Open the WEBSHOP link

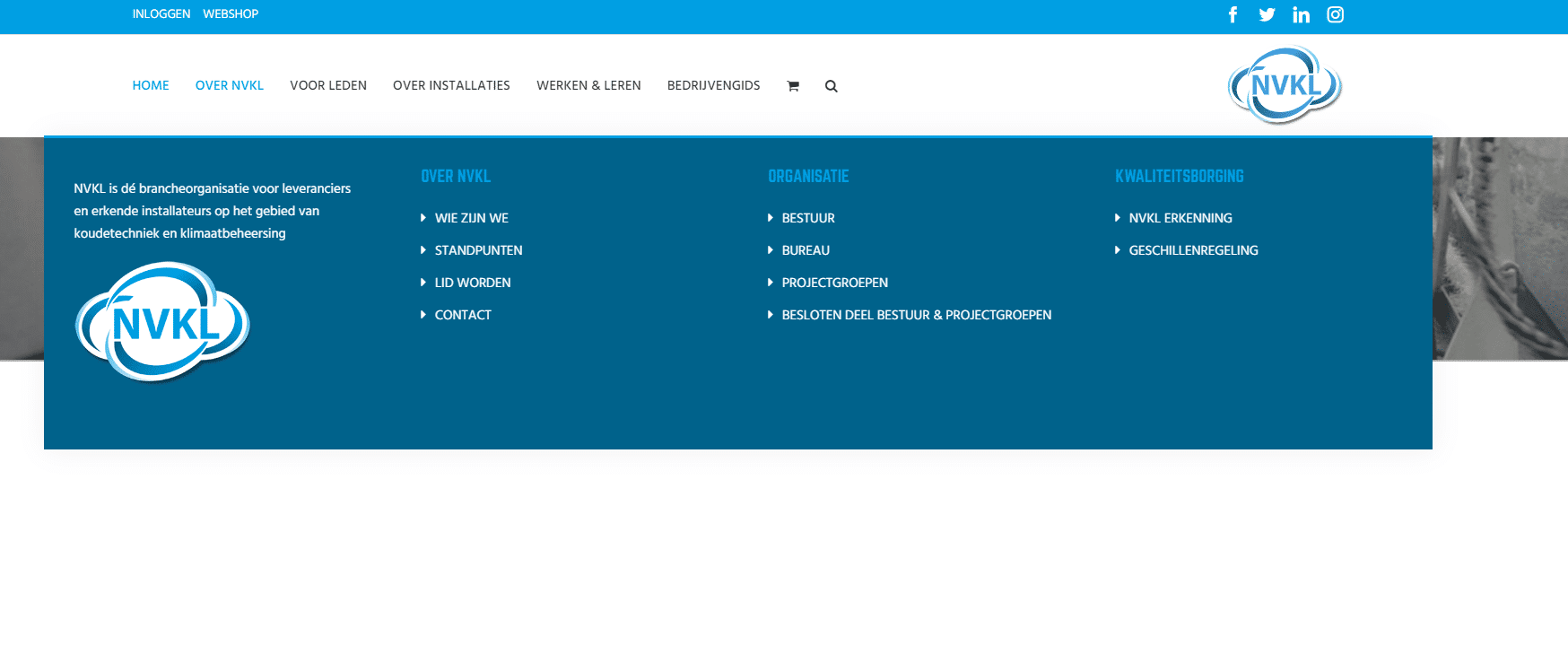231,14
